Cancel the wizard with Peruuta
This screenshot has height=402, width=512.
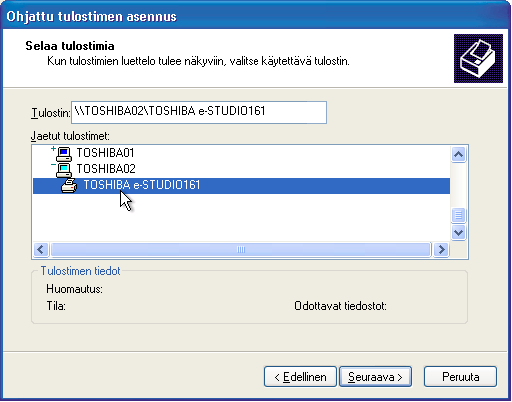pos(460,377)
